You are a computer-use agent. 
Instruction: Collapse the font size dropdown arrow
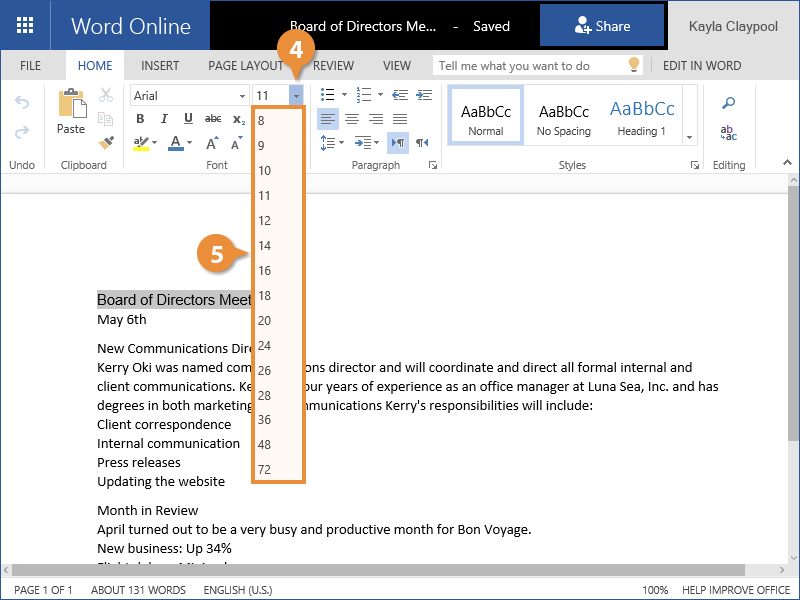click(296, 95)
